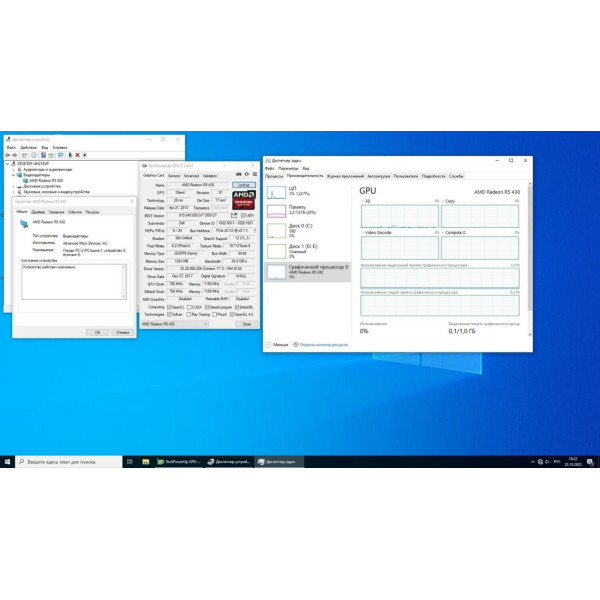
Task: Click the Task Manager vertical scrollbar
Action: tap(530, 259)
